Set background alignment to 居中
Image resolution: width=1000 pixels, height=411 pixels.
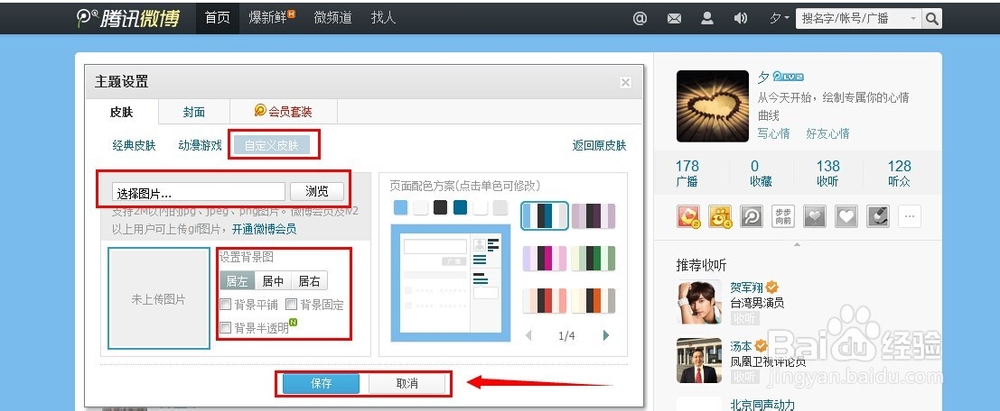pyautogui.click(x=273, y=281)
